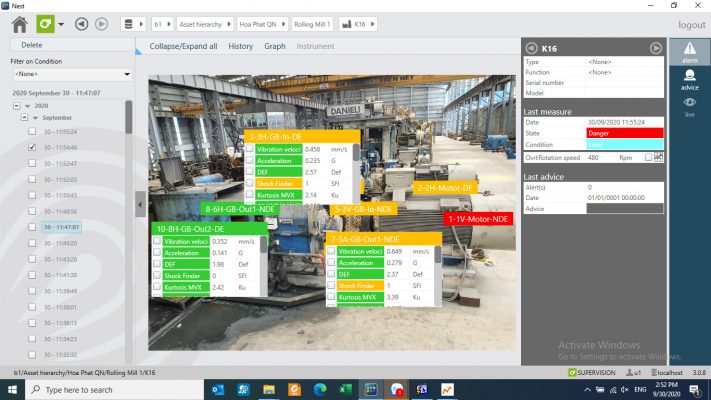Go to previous asset in K16 panel

[x=531, y=48]
